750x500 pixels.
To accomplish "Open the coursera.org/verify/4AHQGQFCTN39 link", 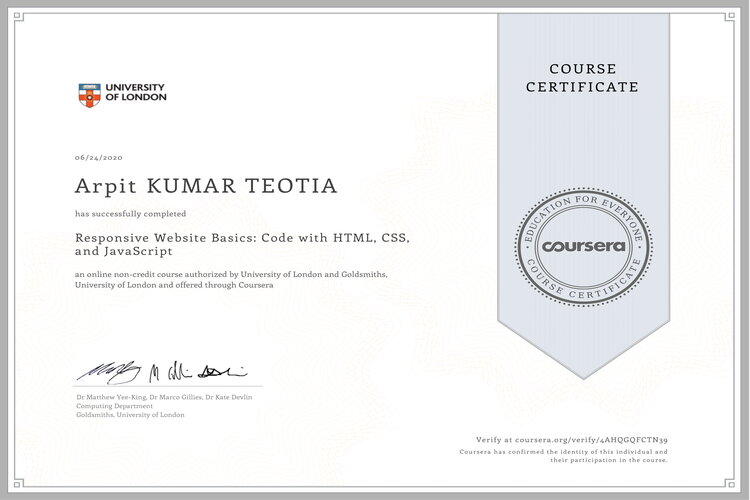I will click(599, 439).
